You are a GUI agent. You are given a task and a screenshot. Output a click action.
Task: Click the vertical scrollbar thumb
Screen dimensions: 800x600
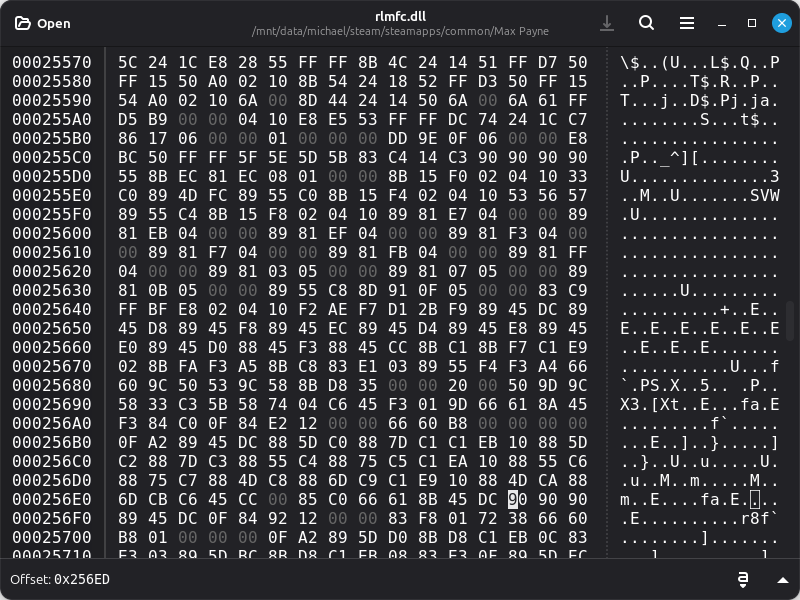coord(790,320)
